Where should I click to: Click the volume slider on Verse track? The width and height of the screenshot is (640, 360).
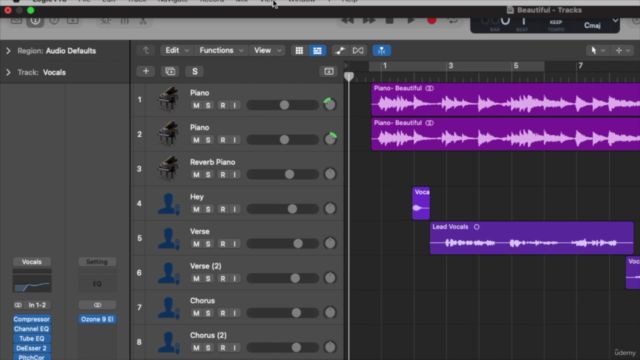pos(282,244)
